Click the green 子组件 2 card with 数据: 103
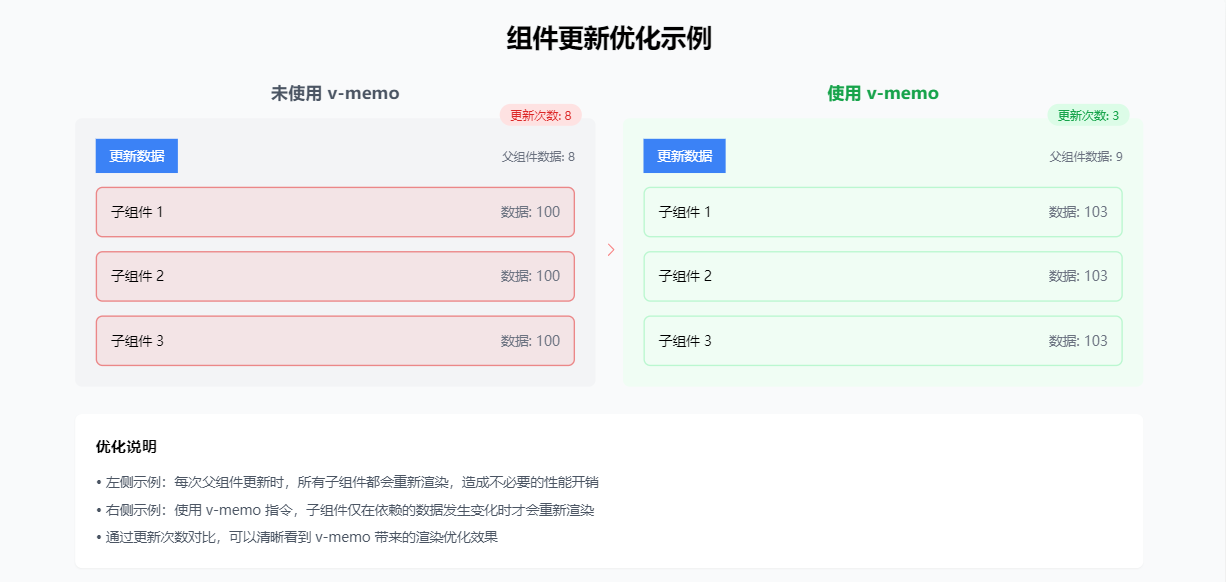Viewport: 1226px width, 582px height. 883,276
